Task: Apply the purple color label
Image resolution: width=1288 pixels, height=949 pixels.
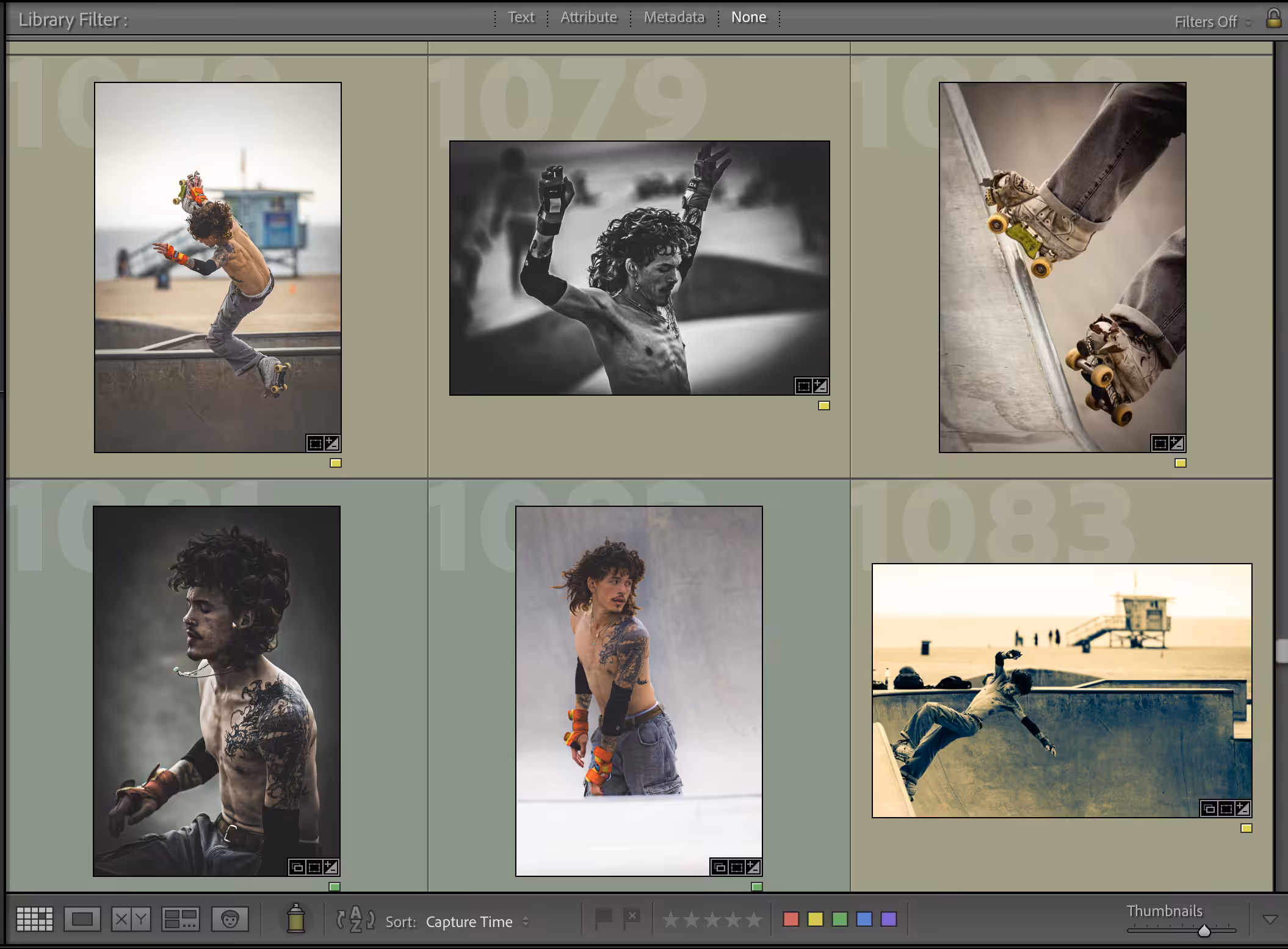Action: pyautogui.click(x=889, y=919)
